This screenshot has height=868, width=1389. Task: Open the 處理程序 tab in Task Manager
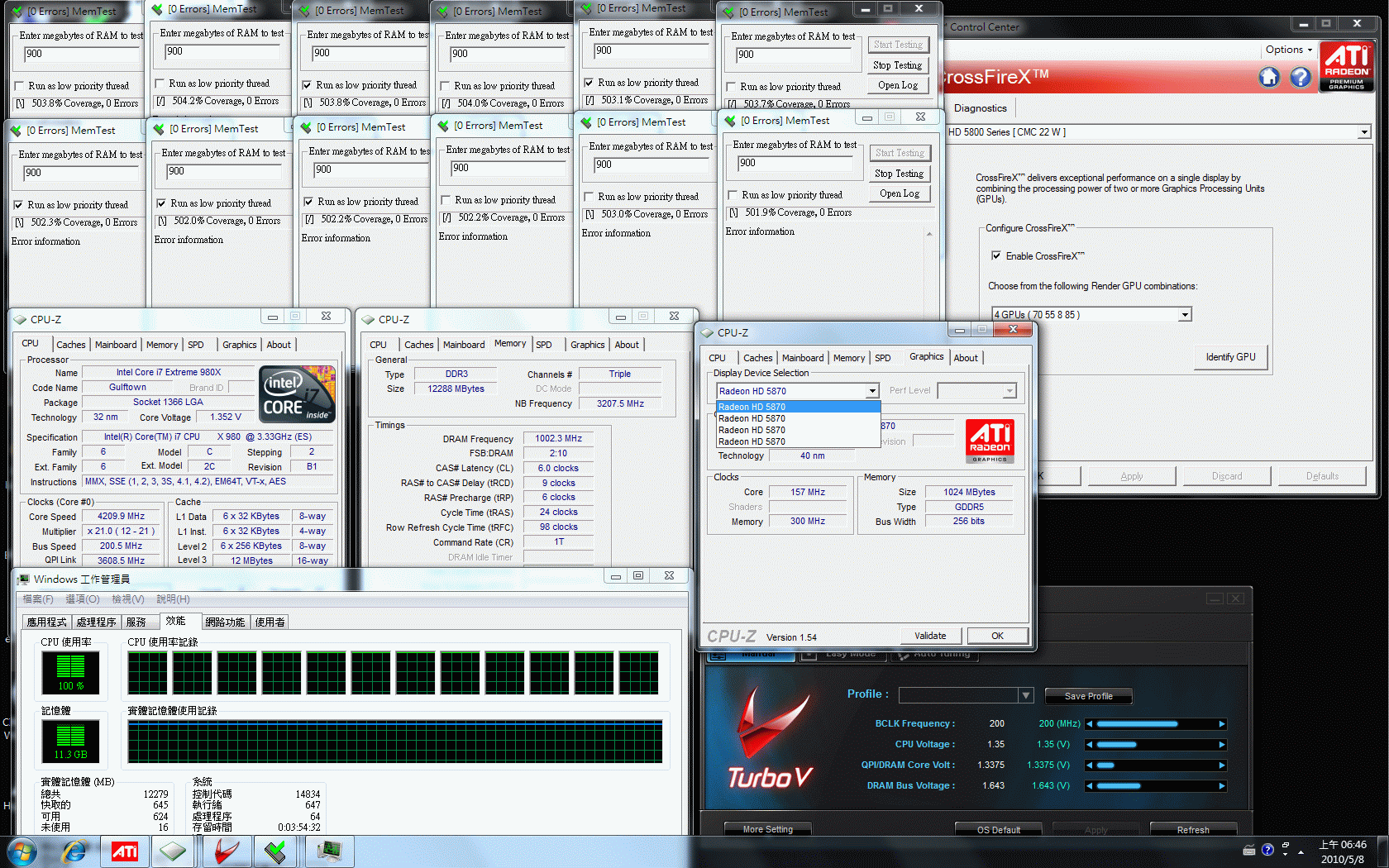point(97,622)
